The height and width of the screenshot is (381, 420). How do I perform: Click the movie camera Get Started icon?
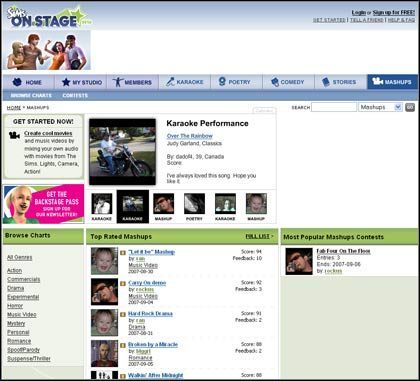click(x=14, y=135)
